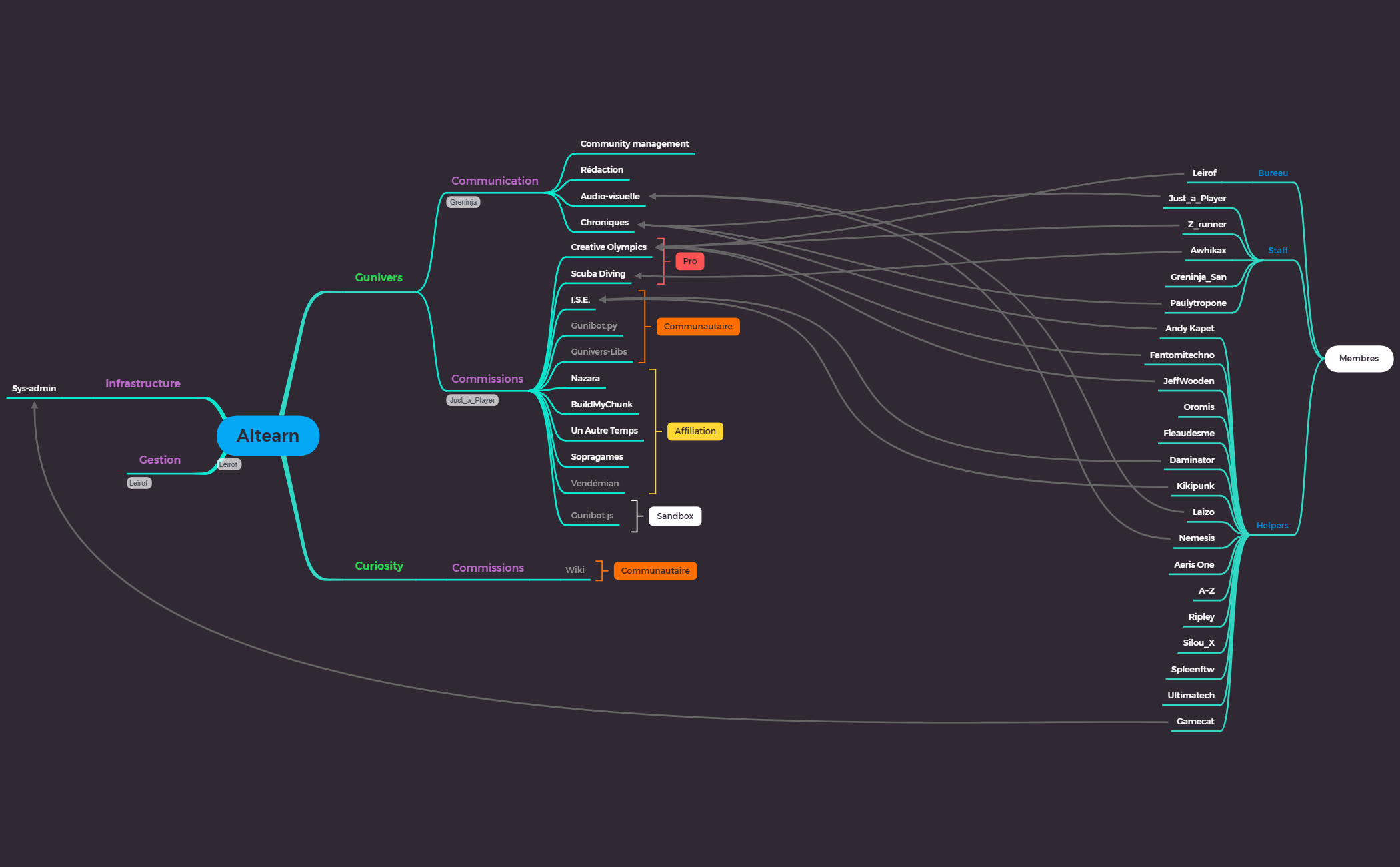The width and height of the screenshot is (1400, 867).
Task: Open the Commissions node under Gunivers
Action: (487, 379)
